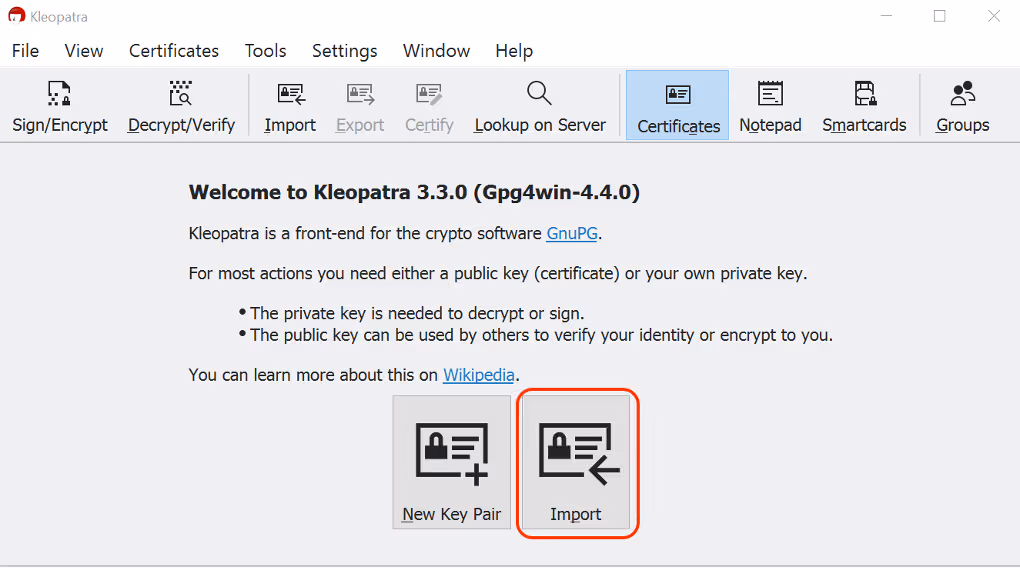
Task: Open the Help menu
Action: 514,51
